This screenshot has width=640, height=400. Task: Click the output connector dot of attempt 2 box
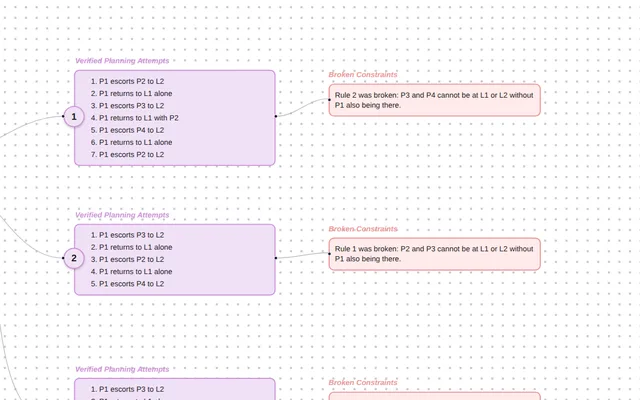point(276,258)
